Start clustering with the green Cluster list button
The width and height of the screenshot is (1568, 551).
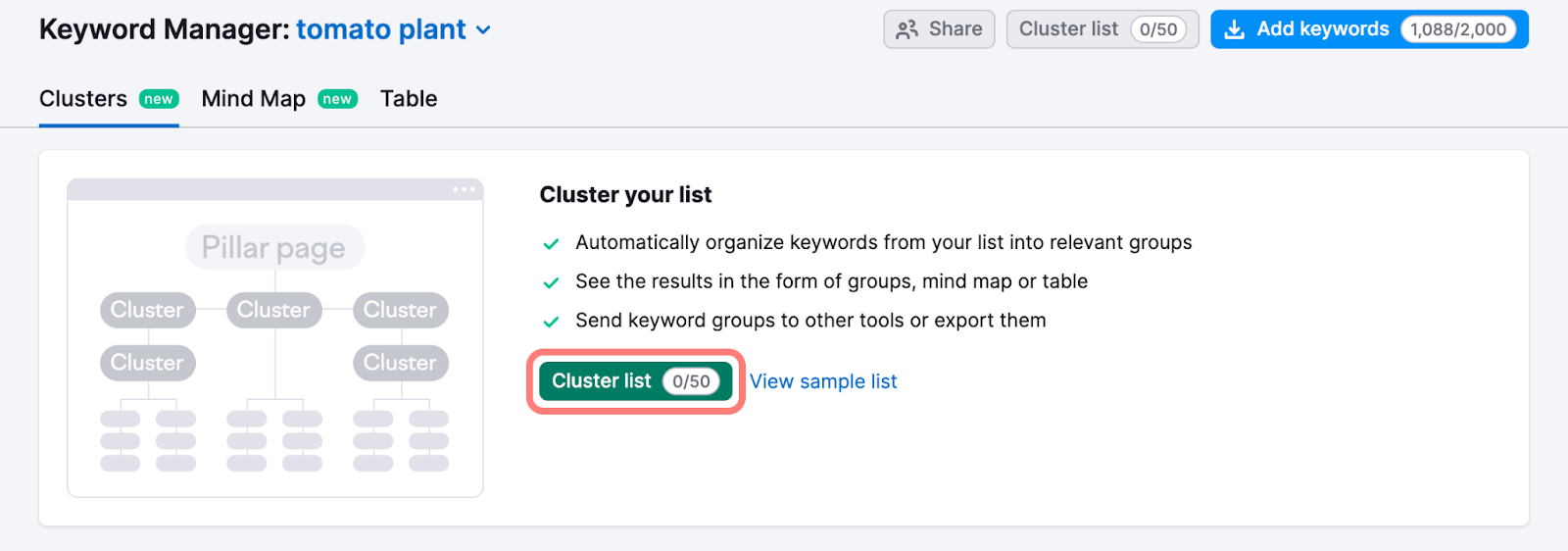click(601, 381)
